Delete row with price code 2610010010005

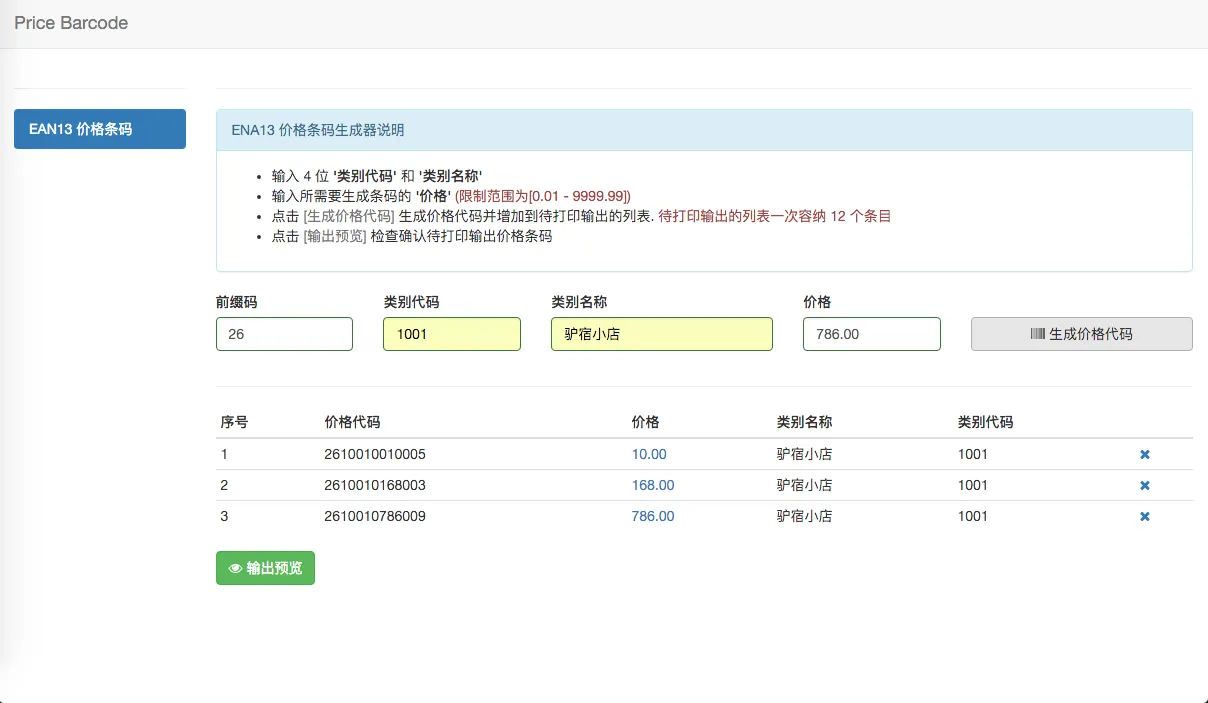click(1145, 454)
